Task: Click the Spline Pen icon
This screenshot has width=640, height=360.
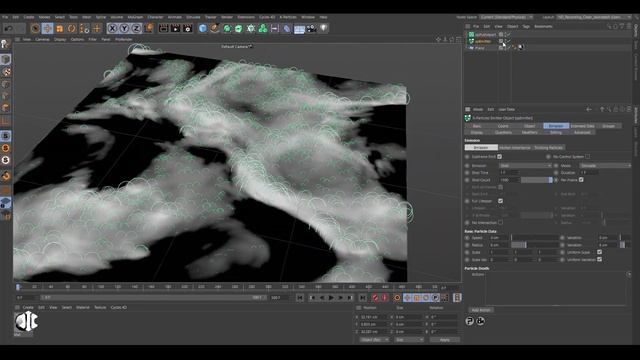Action: 215,28
